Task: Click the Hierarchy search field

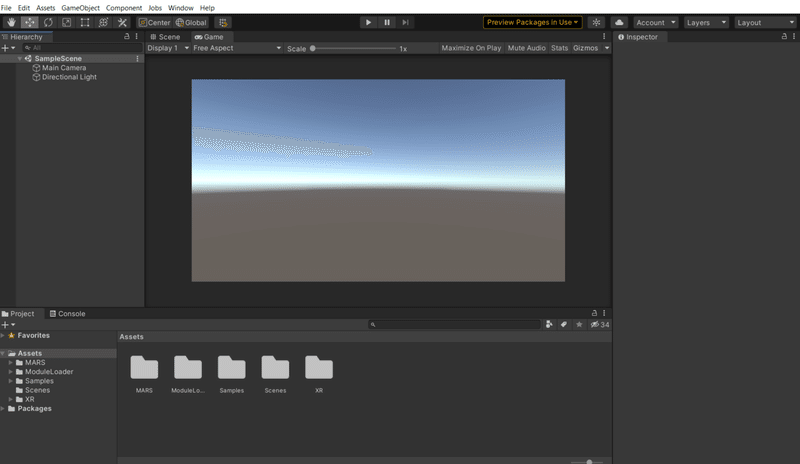Action: click(x=82, y=48)
